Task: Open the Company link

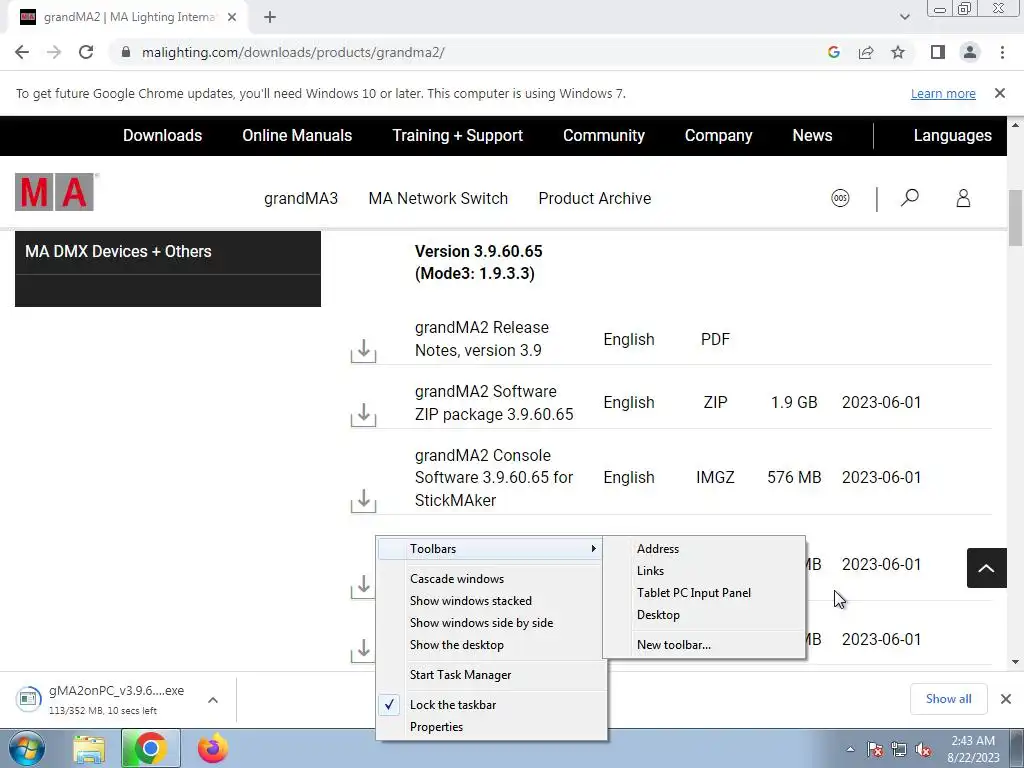Action: [x=718, y=135]
